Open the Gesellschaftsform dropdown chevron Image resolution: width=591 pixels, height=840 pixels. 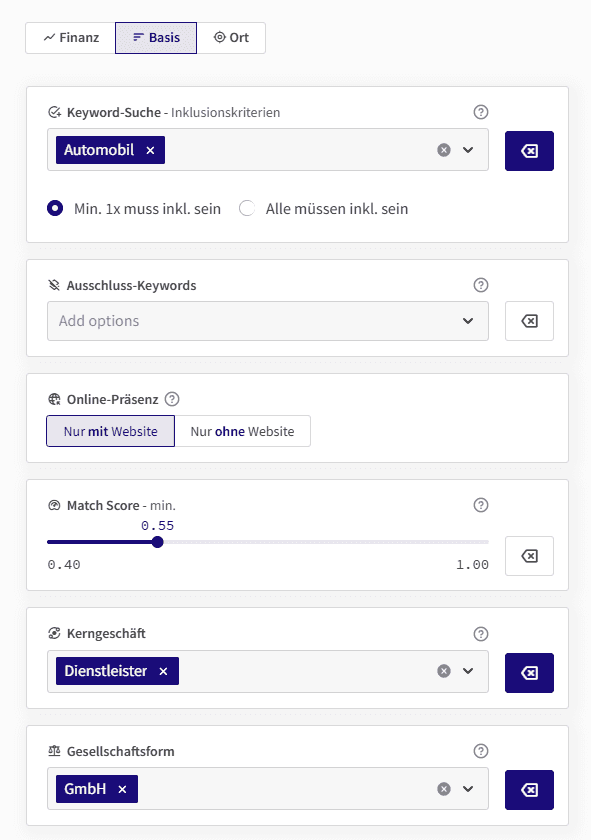tap(468, 789)
